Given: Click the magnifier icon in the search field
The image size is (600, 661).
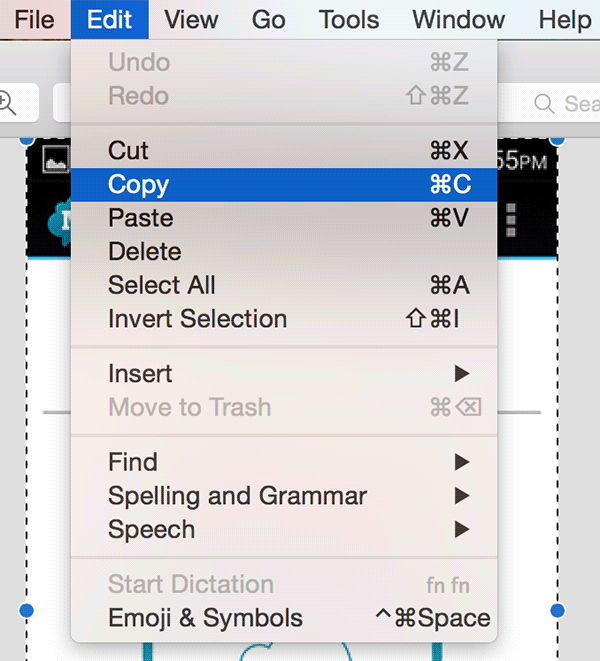Looking at the screenshot, I should [544, 103].
